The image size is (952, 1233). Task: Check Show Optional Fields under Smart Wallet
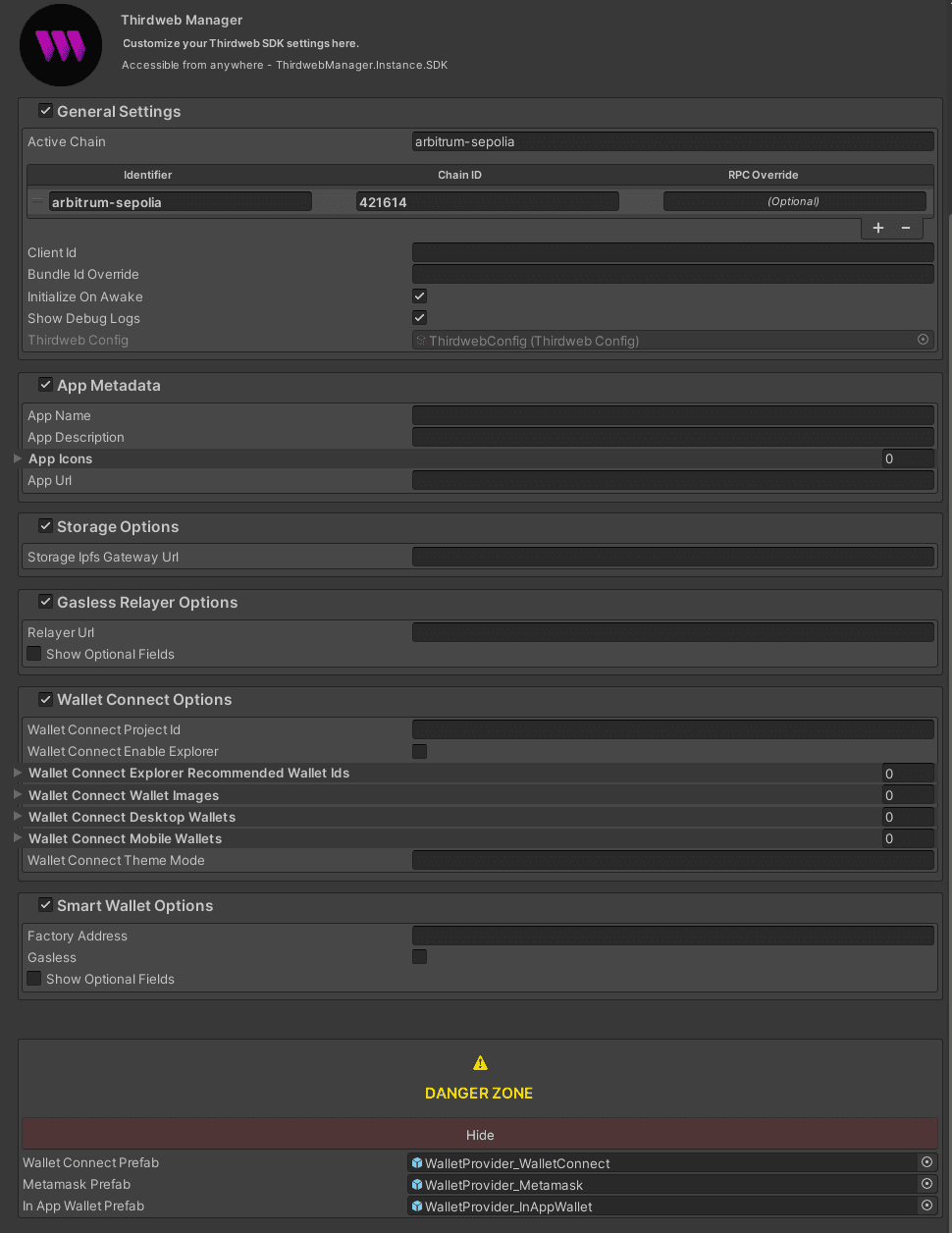tap(34, 979)
